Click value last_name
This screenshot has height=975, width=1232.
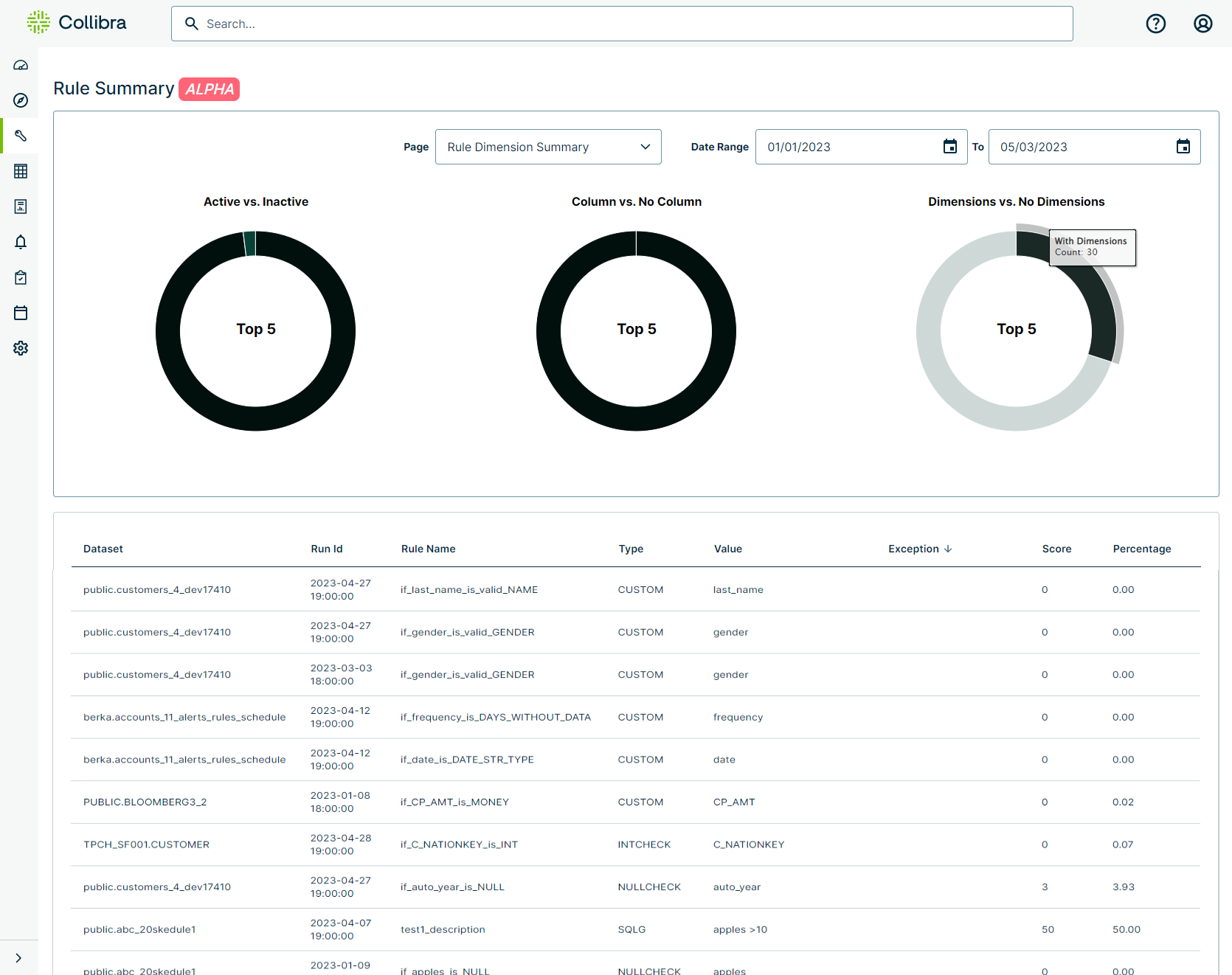coord(738,590)
